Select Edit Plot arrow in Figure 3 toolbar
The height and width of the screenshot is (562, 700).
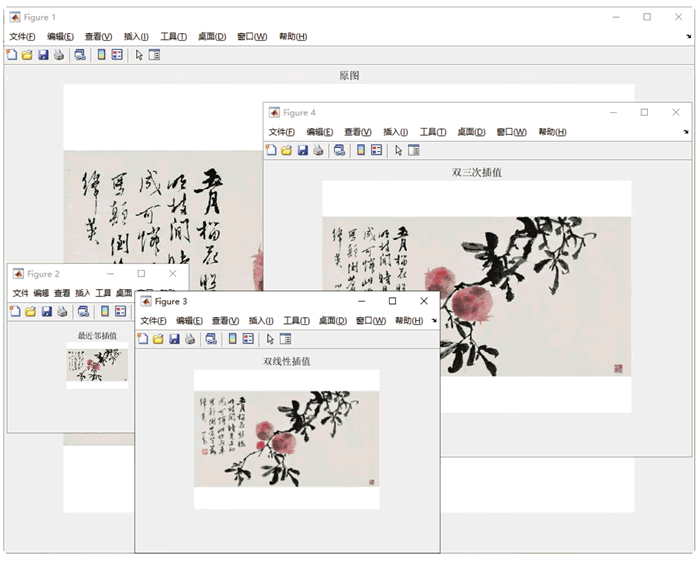[x=270, y=339]
